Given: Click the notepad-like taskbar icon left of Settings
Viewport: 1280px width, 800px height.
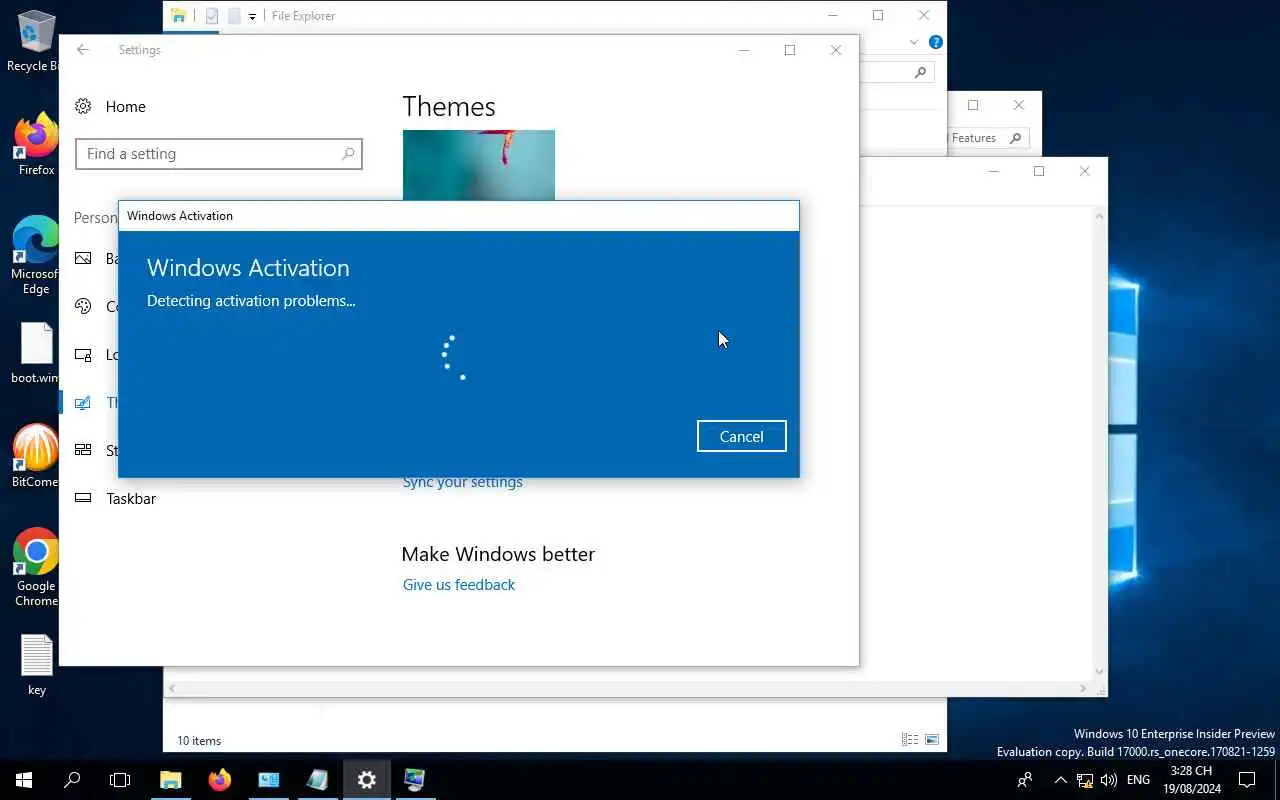Looking at the screenshot, I should 318,780.
